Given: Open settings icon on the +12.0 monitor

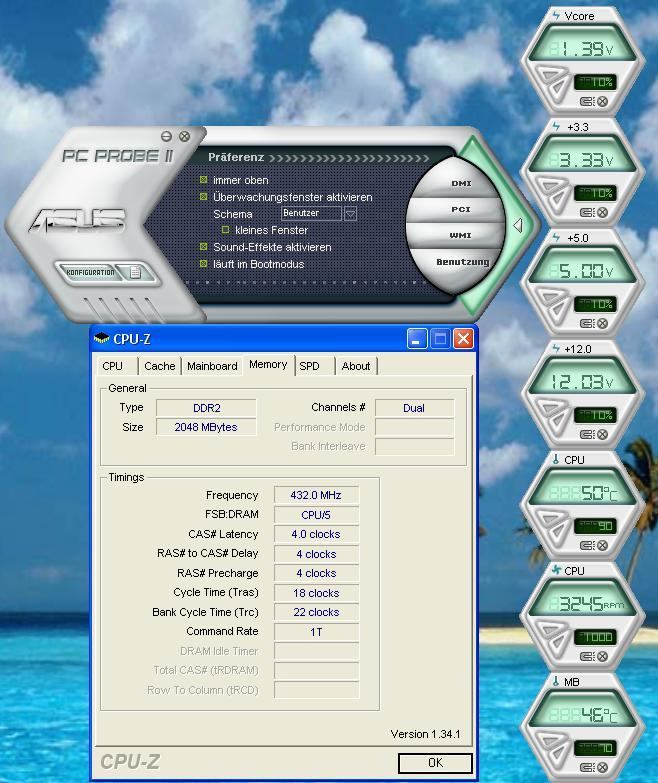Looking at the screenshot, I should 587,434.
